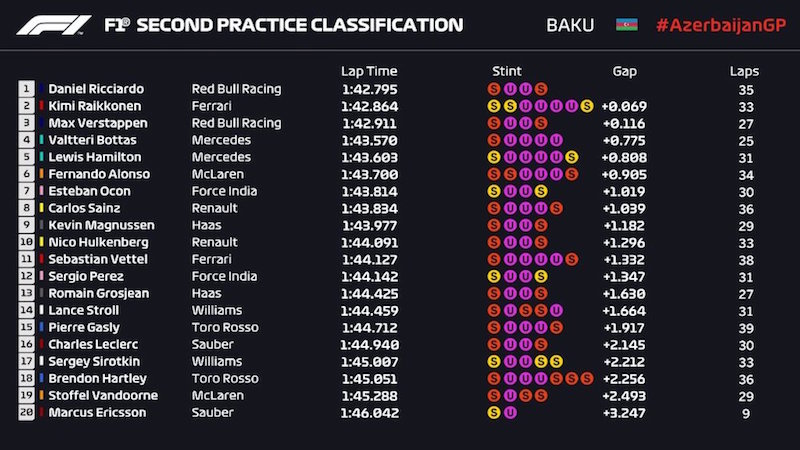Screen dimensions: 800x450
Task: Click the position 1 badge
Action: [25, 89]
